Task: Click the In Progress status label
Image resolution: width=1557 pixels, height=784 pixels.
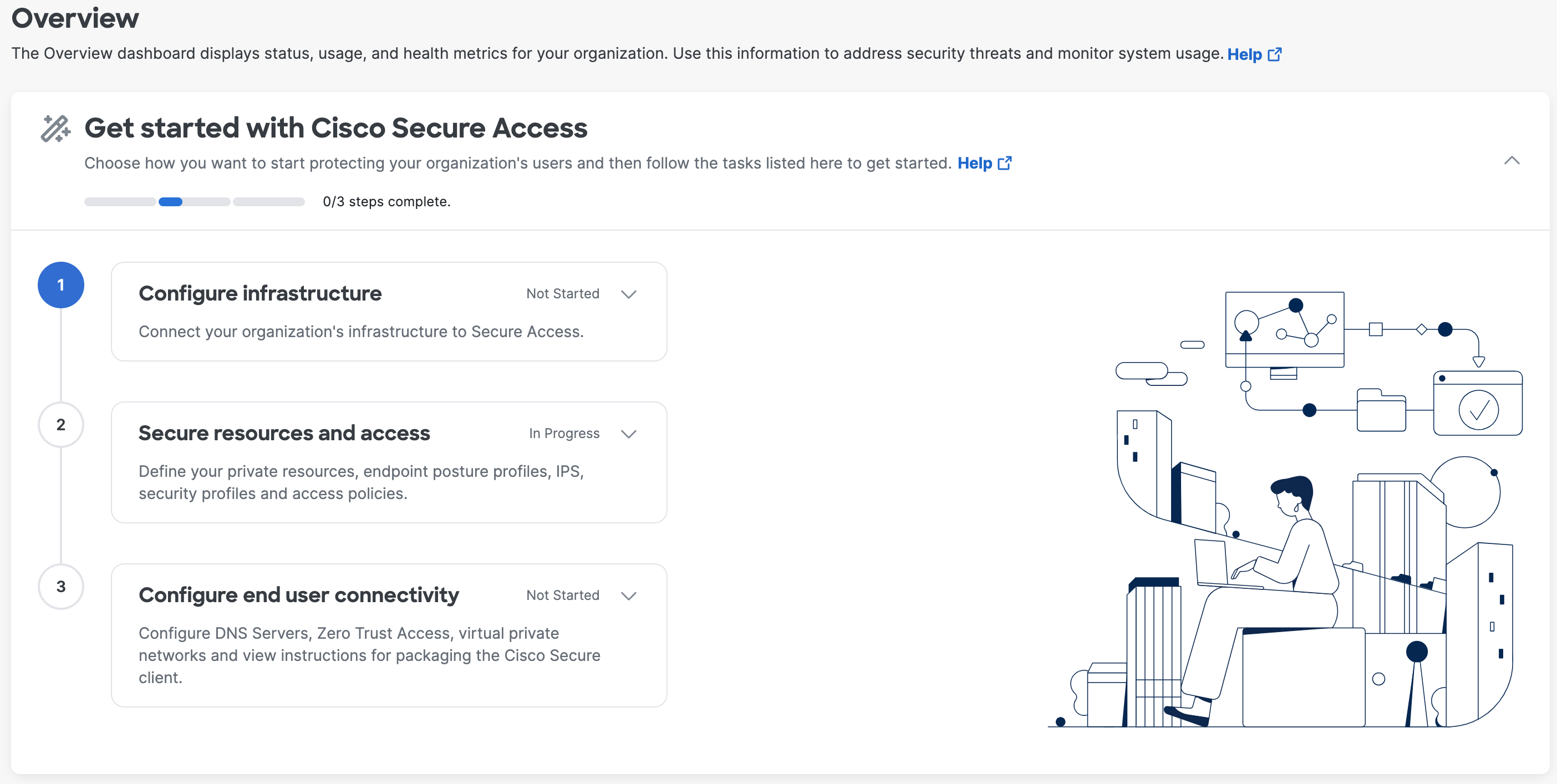Action: tap(564, 434)
